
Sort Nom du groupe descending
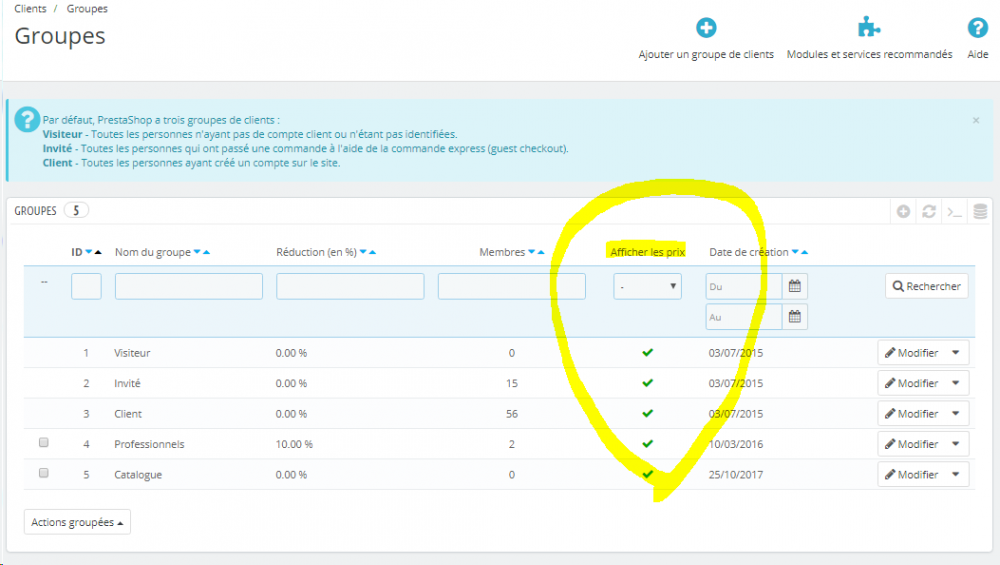click(x=197, y=252)
